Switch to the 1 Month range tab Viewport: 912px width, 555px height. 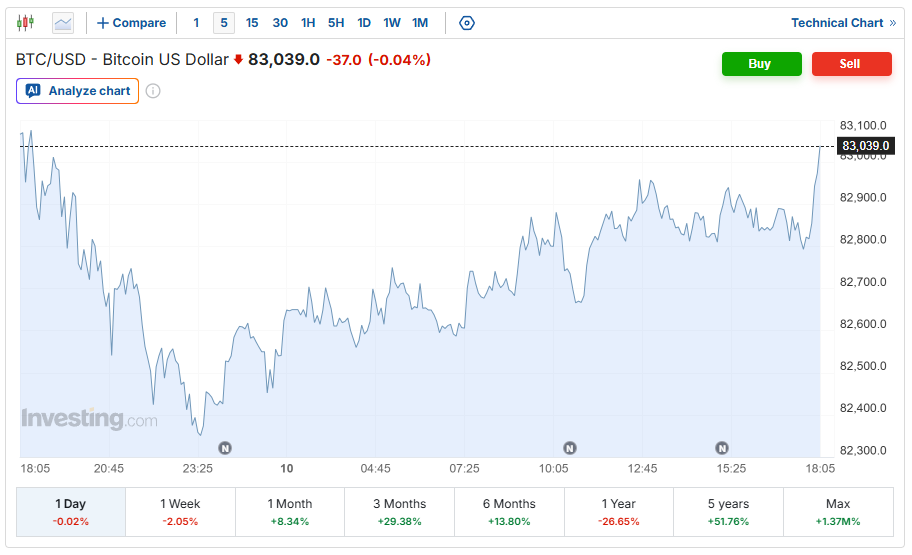point(290,512)
